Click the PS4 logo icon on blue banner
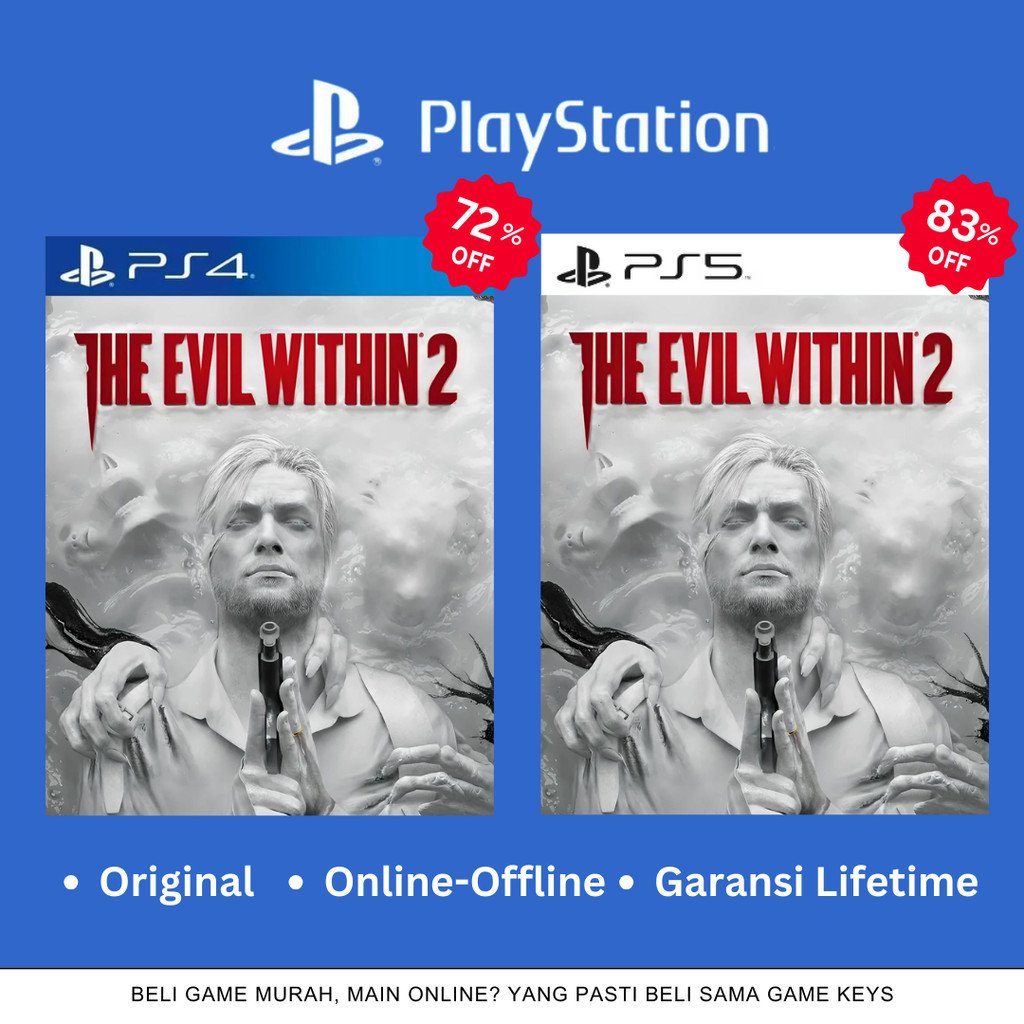 (x=88, y=267)
